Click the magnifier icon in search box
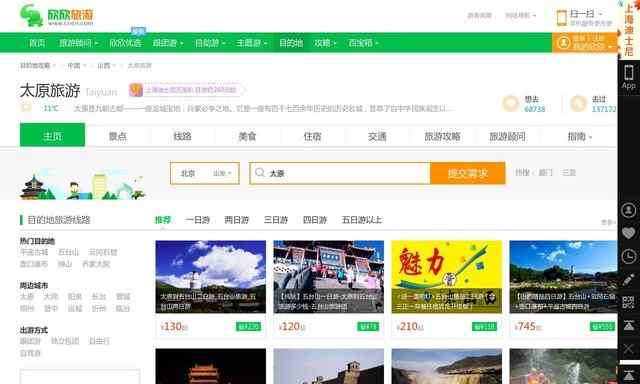Viewport: 640px width, 384px height. pos(260,173)
